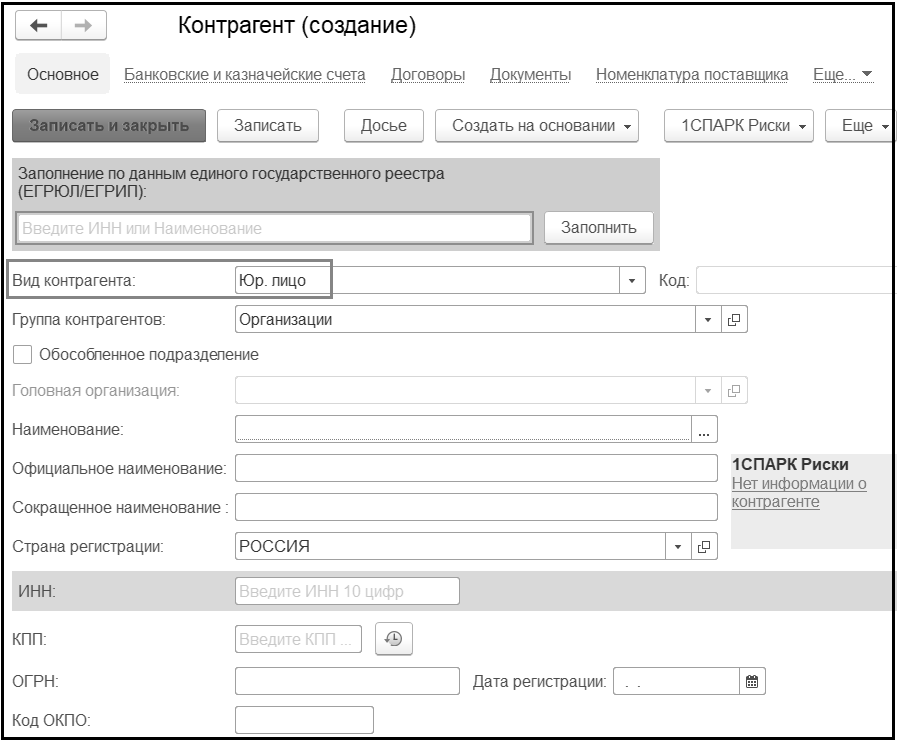Follow the Нет информации о контрагенте link
897x741 pixels.
point(799,493)
